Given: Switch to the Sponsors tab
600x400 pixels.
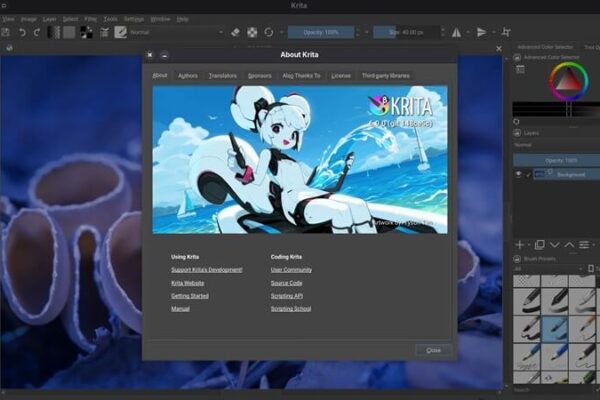Looking at the screenshot, I should [259, 76].
